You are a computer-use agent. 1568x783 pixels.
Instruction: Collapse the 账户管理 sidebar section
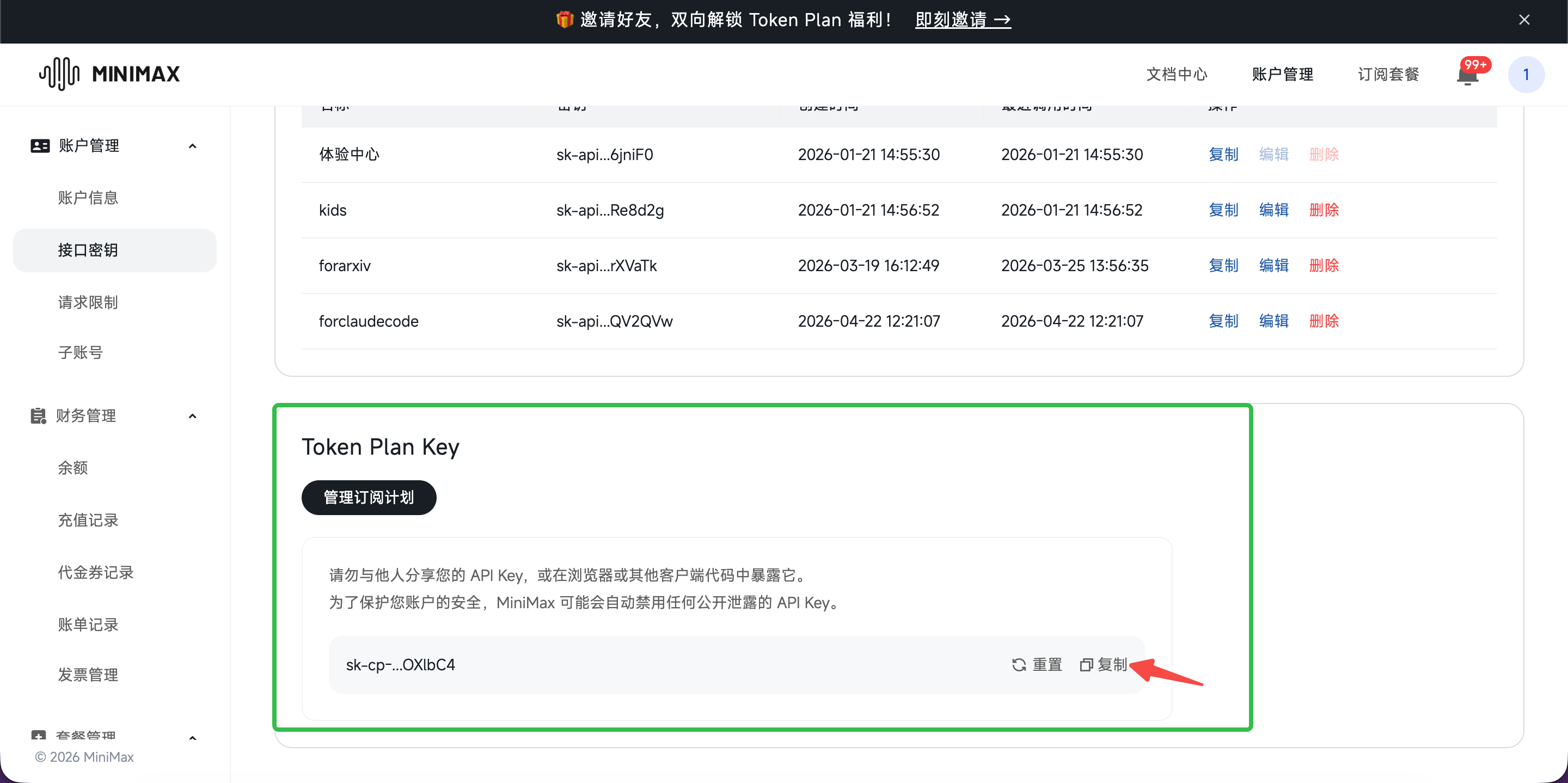192,146
